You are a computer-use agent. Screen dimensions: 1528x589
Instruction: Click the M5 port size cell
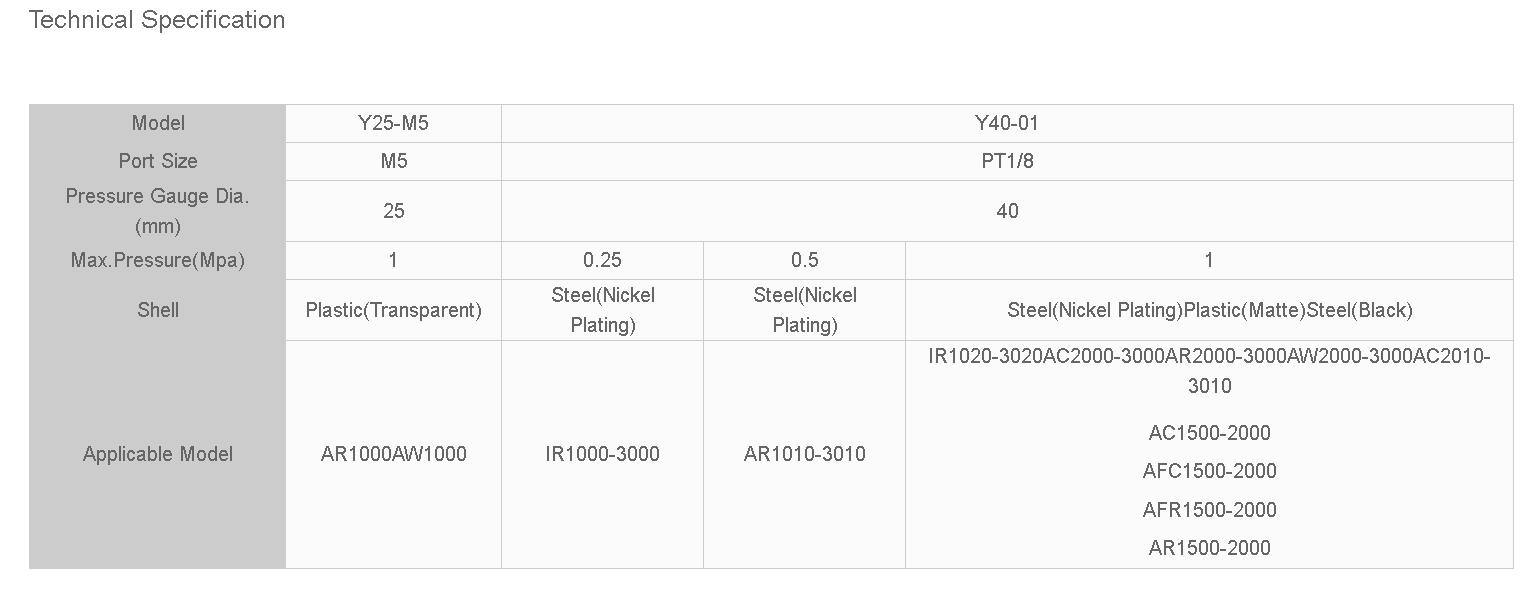(x=393, y=161)
